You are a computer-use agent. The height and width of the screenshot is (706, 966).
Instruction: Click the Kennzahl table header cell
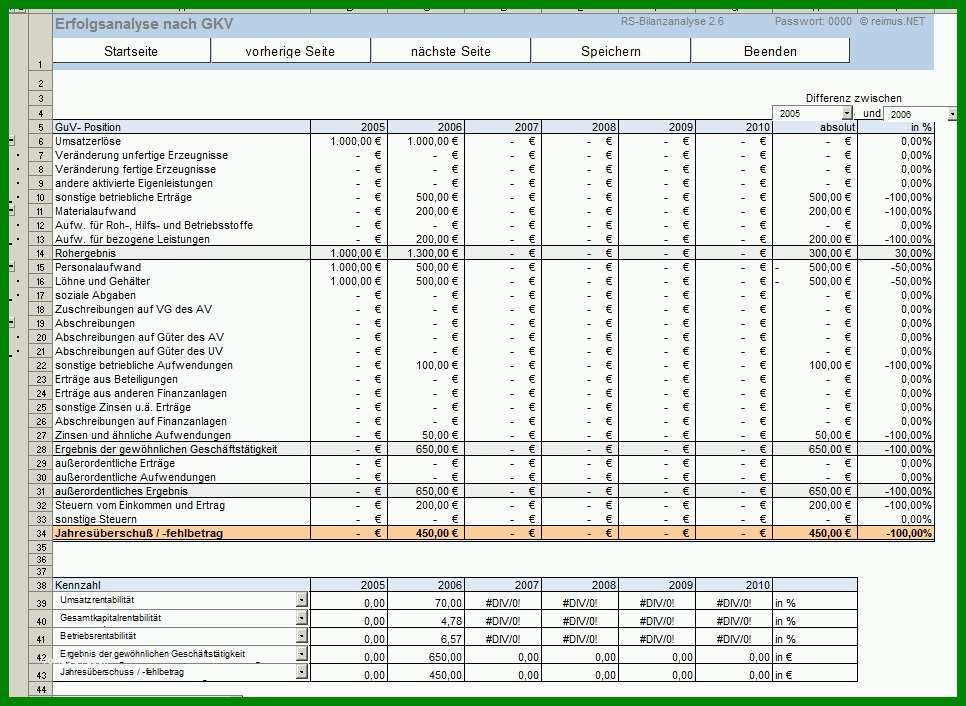click(x=182, y=585)
